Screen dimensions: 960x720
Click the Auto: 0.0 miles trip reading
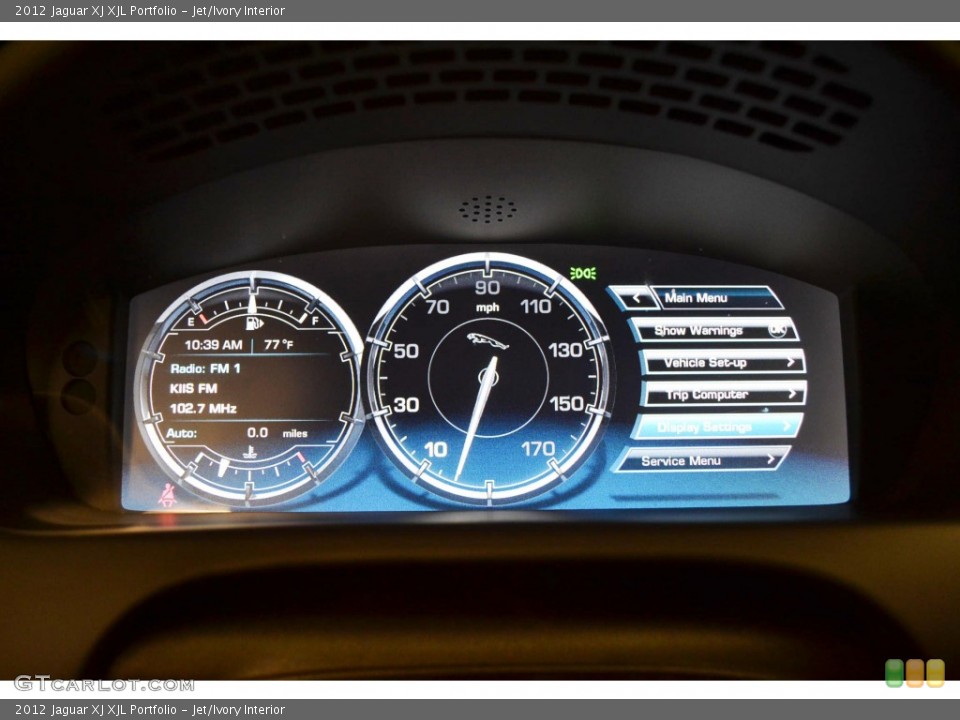click(x=237, y=433)
